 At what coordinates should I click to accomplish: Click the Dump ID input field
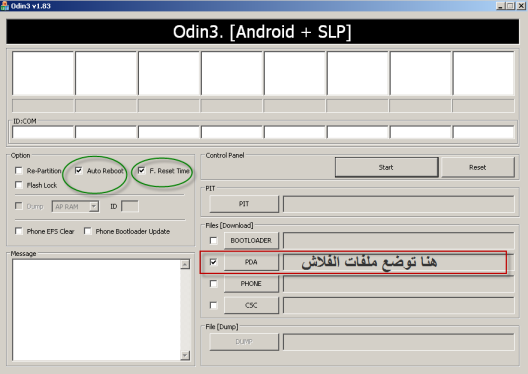[130, 206]
